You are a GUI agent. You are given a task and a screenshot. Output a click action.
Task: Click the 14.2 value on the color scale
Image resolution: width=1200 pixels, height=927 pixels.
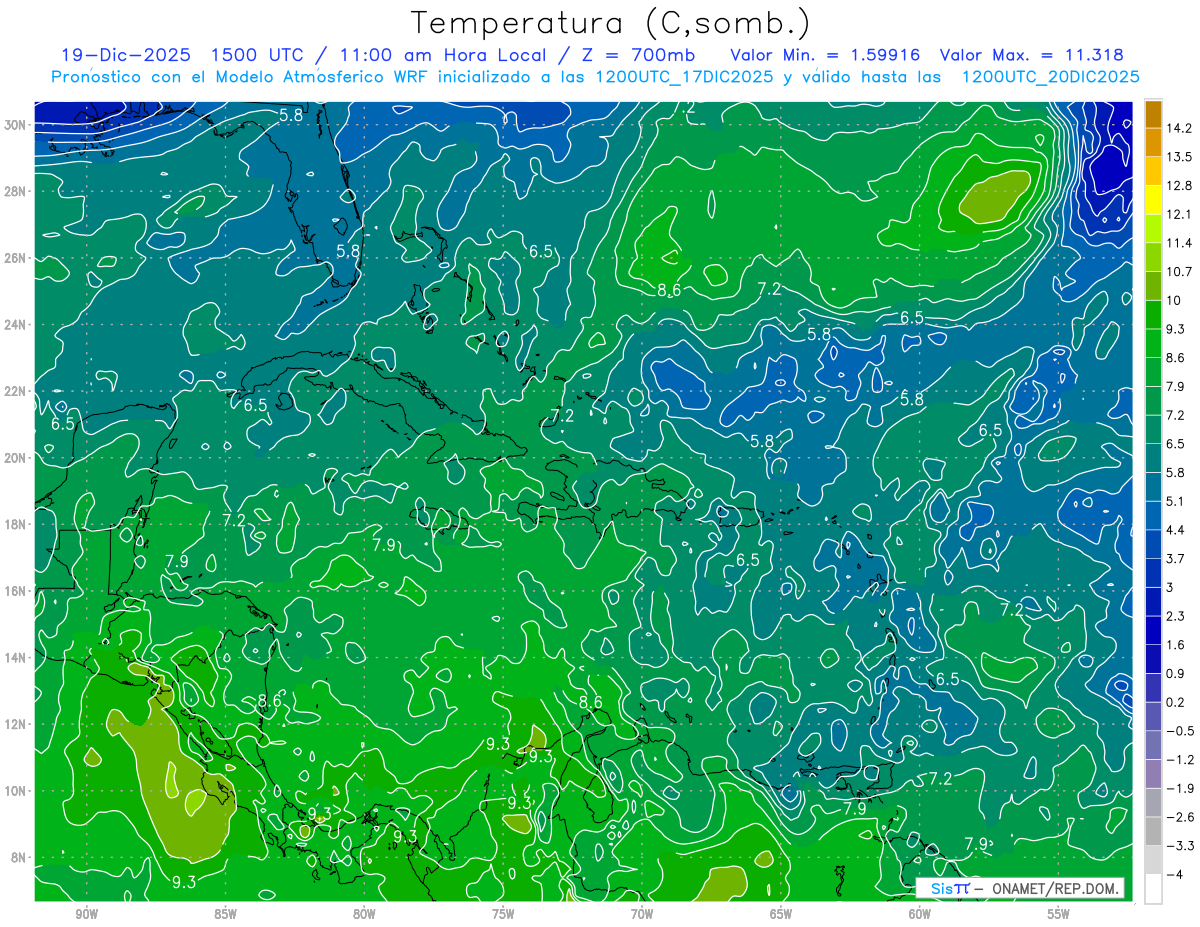[x=1181, y=128]
